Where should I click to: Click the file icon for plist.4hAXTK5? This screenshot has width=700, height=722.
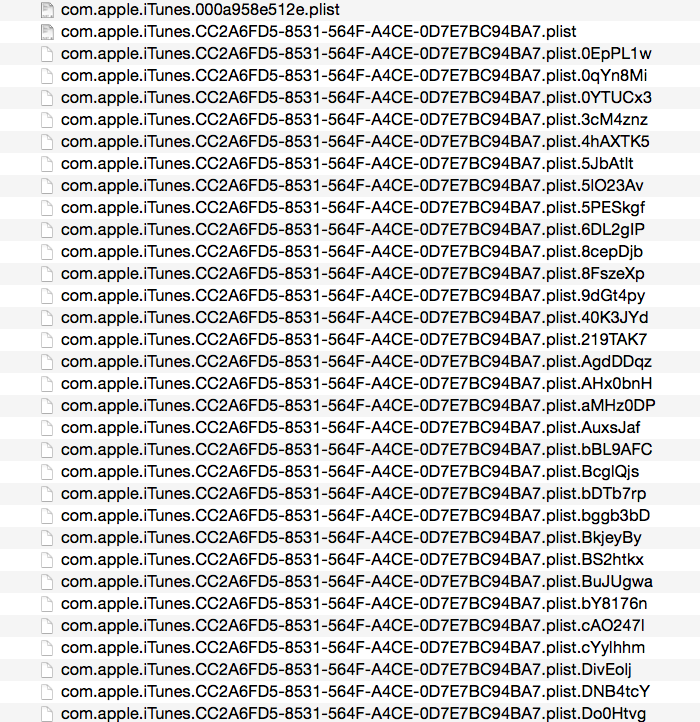(x=47, y=142)
